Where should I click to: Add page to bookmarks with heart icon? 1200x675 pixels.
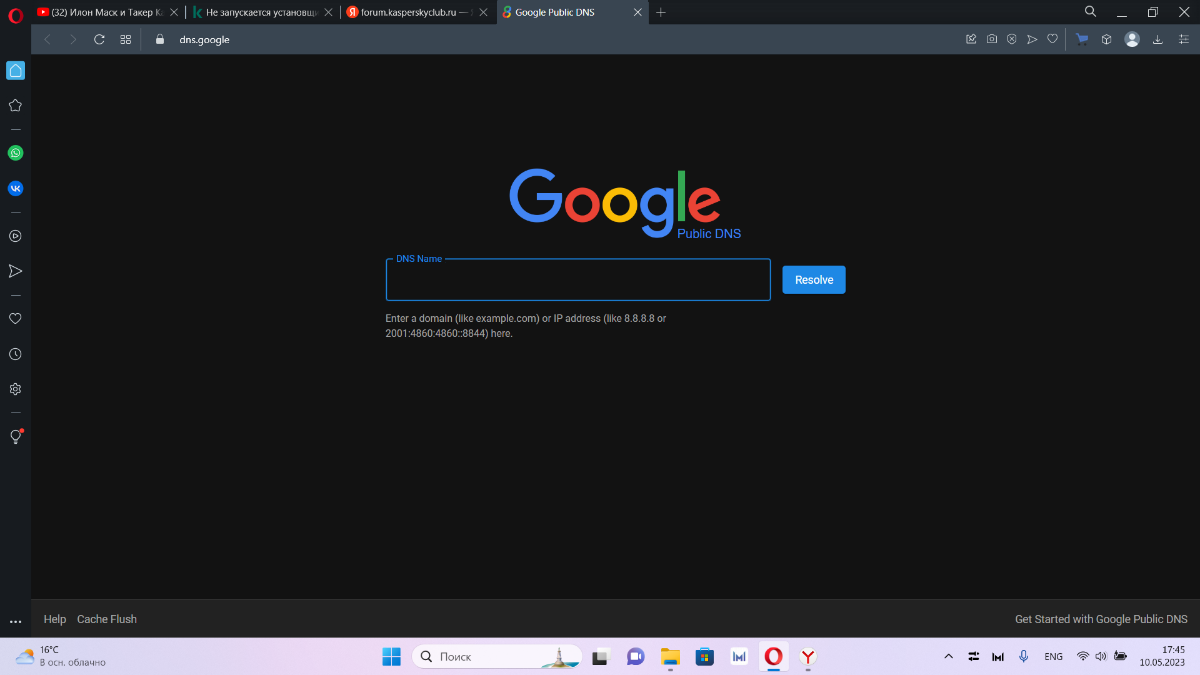tap(1052, 39)
